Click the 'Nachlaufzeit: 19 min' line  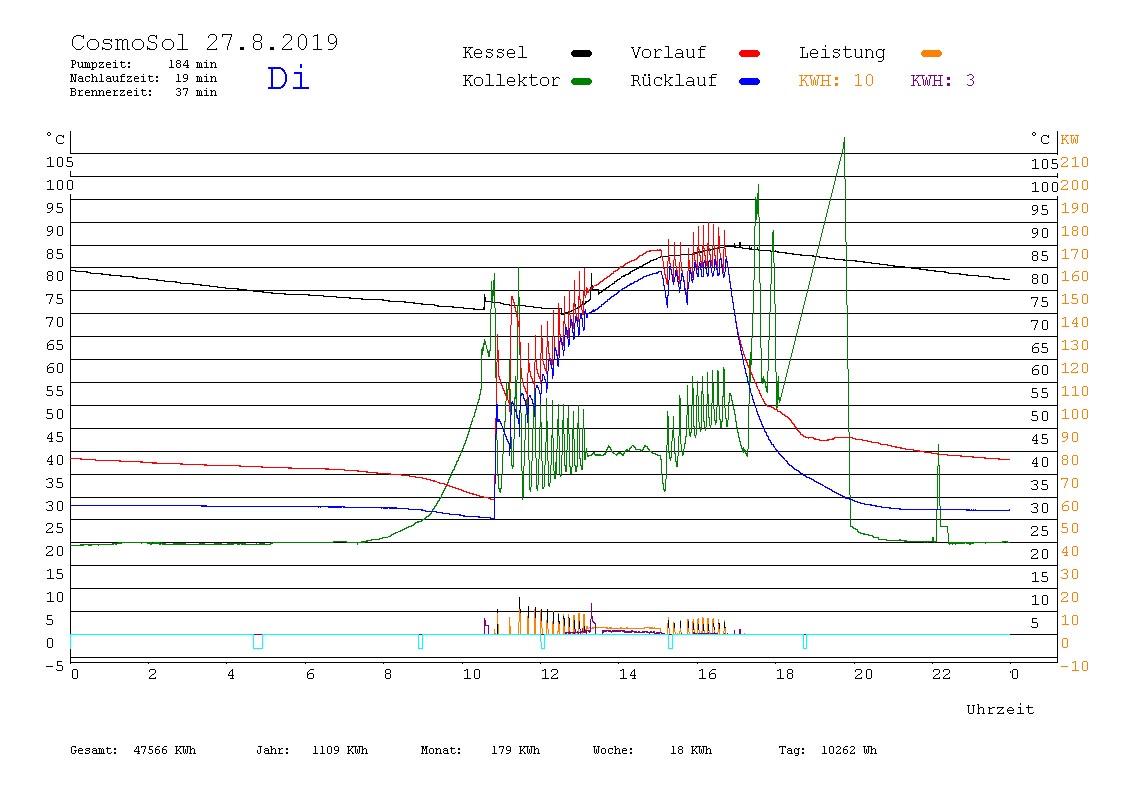pos(144,78)
